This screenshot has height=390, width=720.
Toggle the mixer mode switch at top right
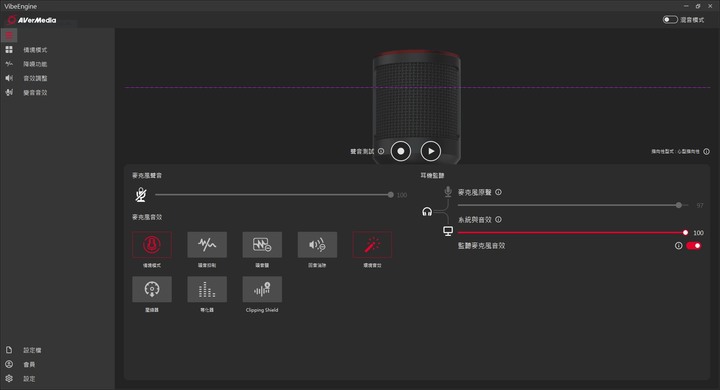point(670,20)
